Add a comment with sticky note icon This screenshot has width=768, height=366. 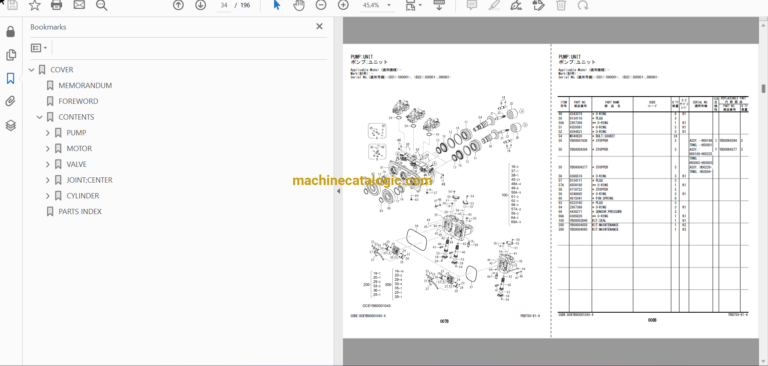tap(472, 5)
